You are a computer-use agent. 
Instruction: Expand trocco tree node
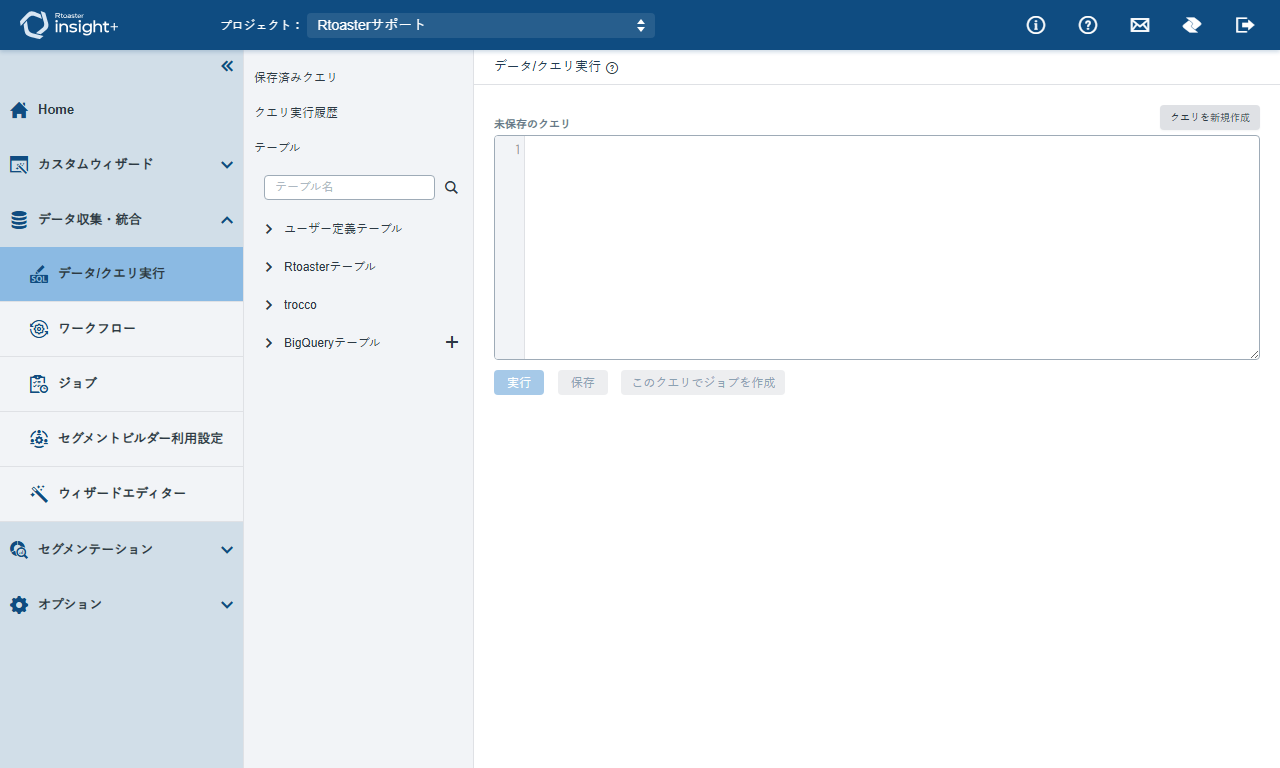269,305
